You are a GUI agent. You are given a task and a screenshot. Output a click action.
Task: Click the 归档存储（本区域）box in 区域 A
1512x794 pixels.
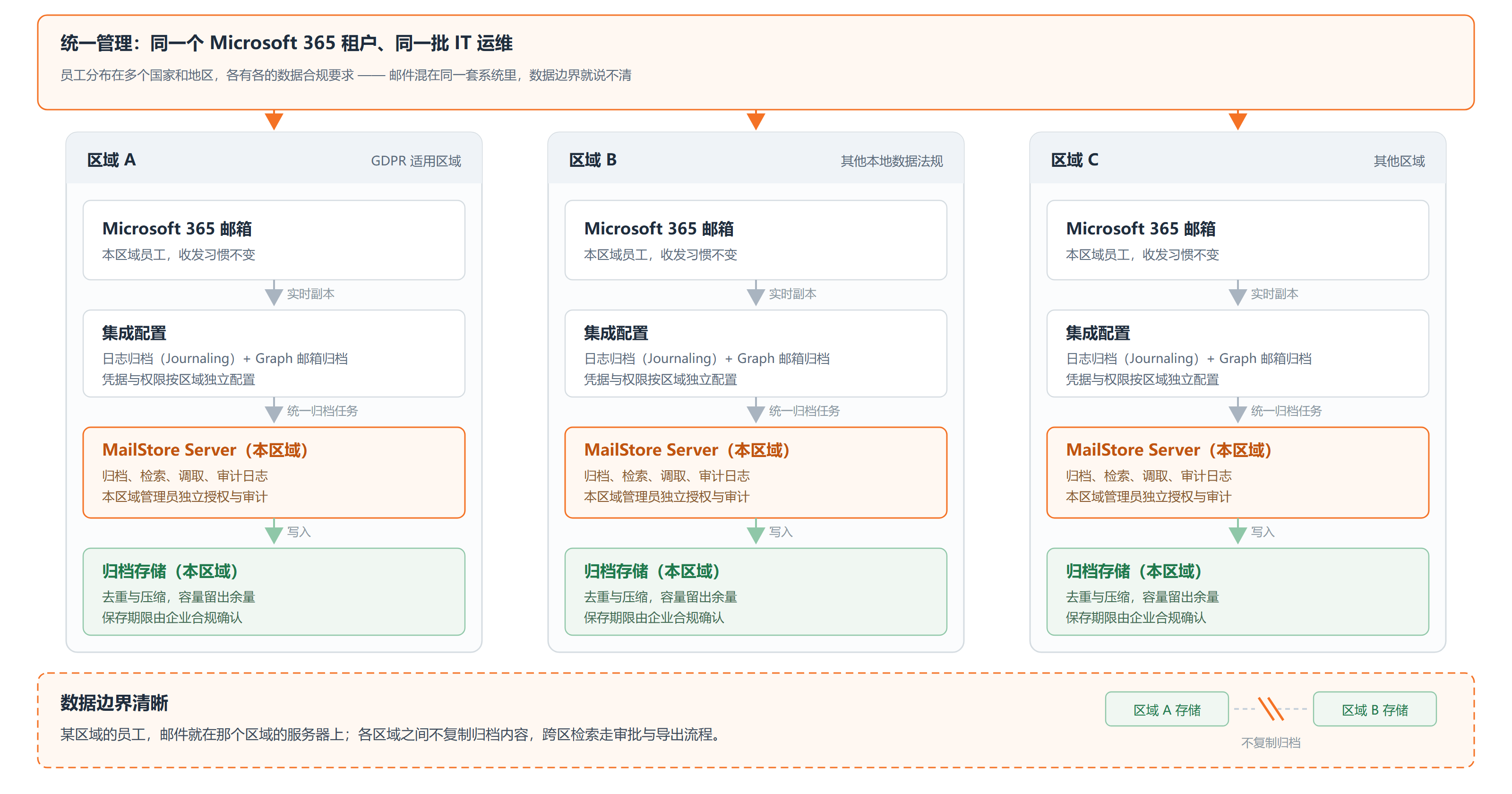274,592
